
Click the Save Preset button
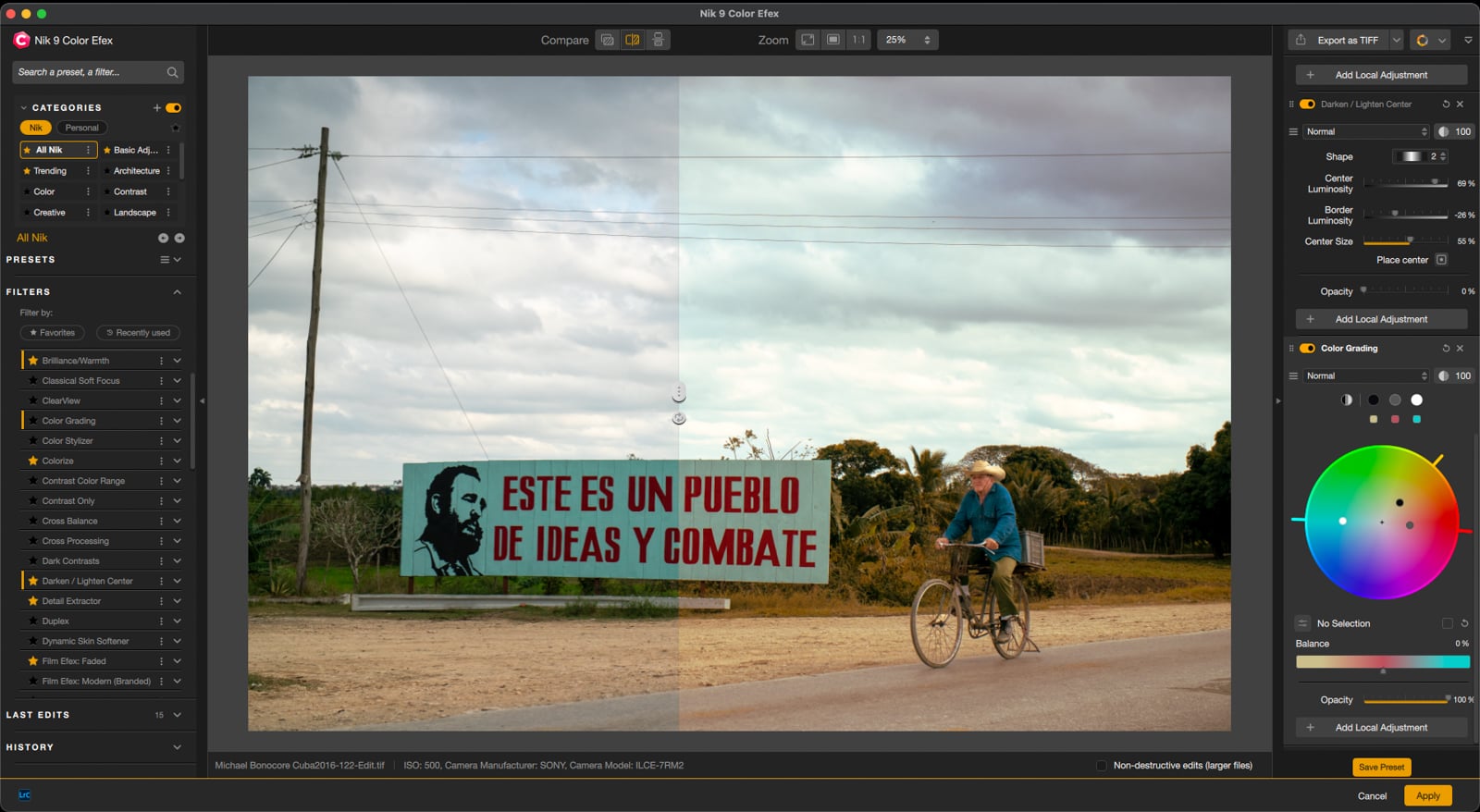point(1382,767)
